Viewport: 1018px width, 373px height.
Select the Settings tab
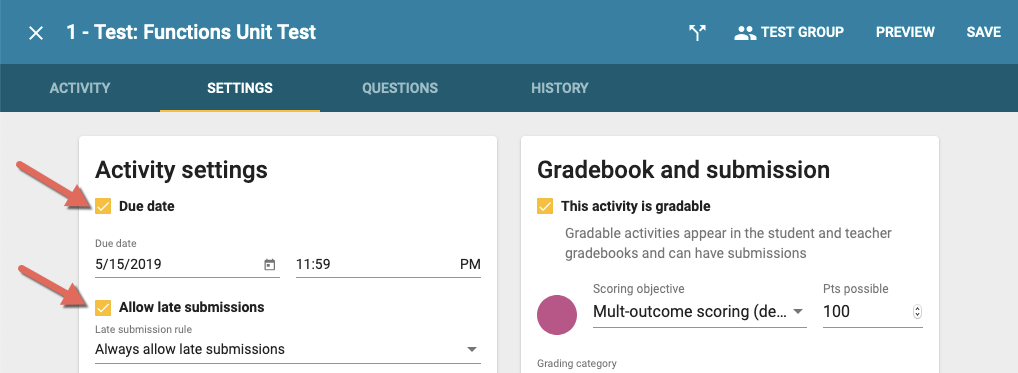pyautogui.click(x=240, y=88)
